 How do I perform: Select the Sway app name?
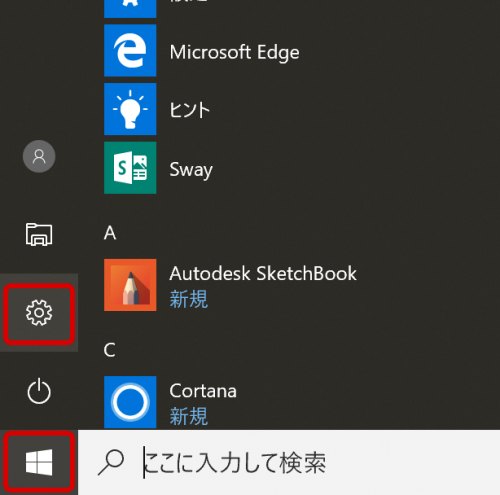coord(191,170)
